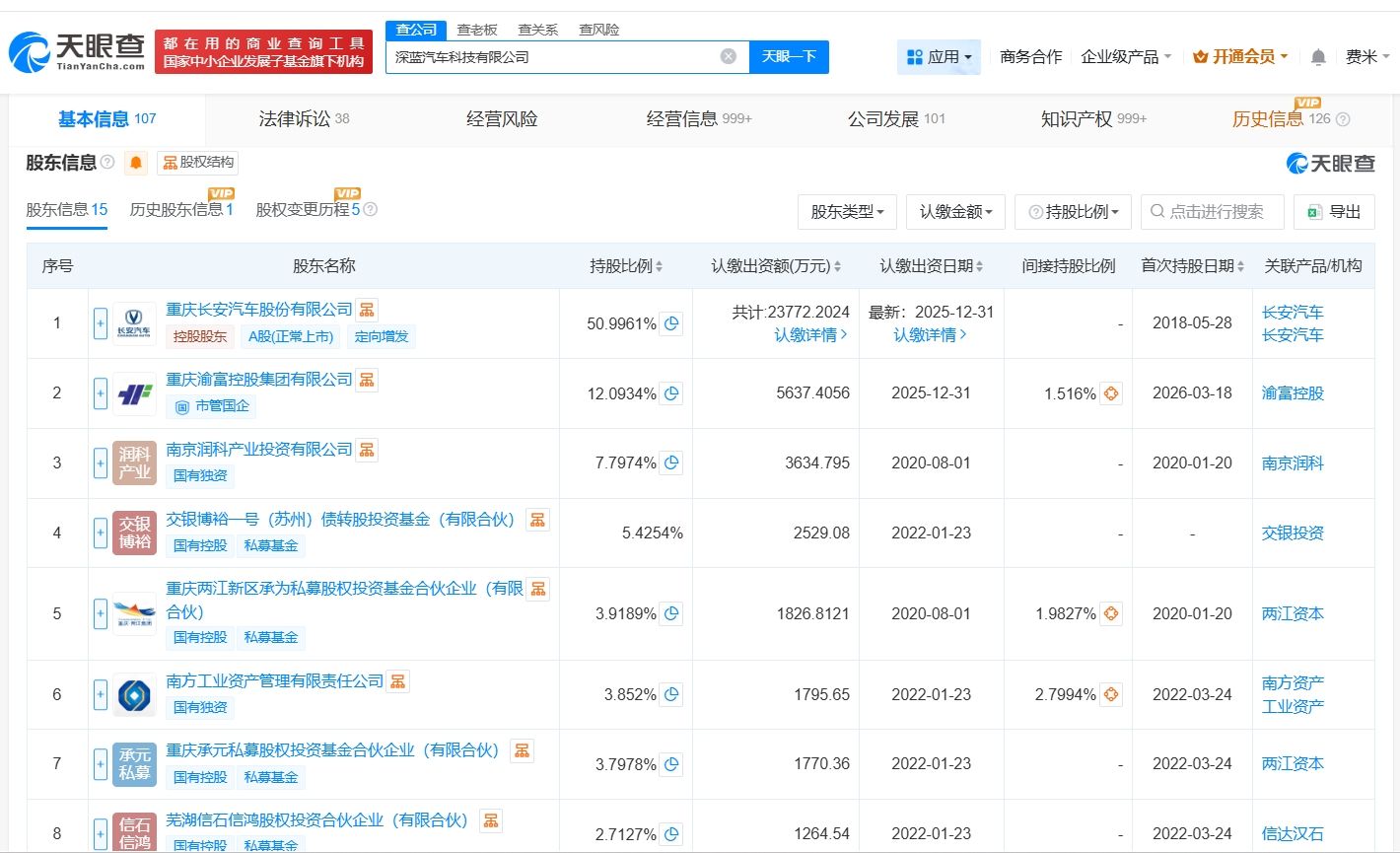This screenshot has width=1400, height=853.
Task: Sort by 持股比例 column header
Action: point(626,266)
